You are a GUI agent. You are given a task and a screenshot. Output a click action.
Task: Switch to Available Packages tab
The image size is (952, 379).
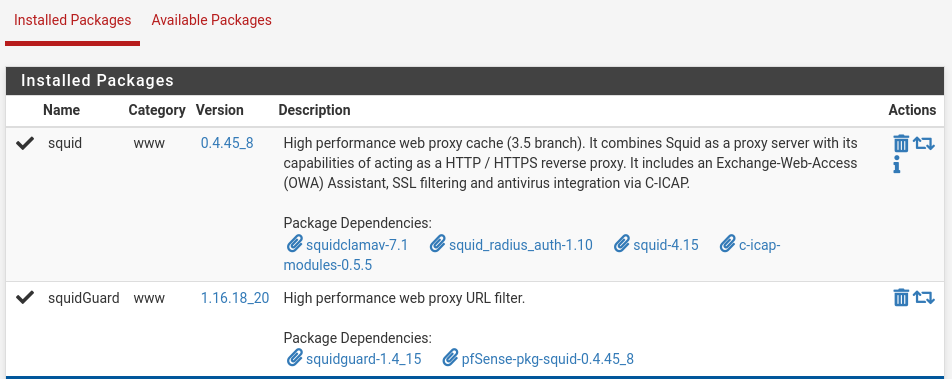pyautogui.click(x=211, y=20)
